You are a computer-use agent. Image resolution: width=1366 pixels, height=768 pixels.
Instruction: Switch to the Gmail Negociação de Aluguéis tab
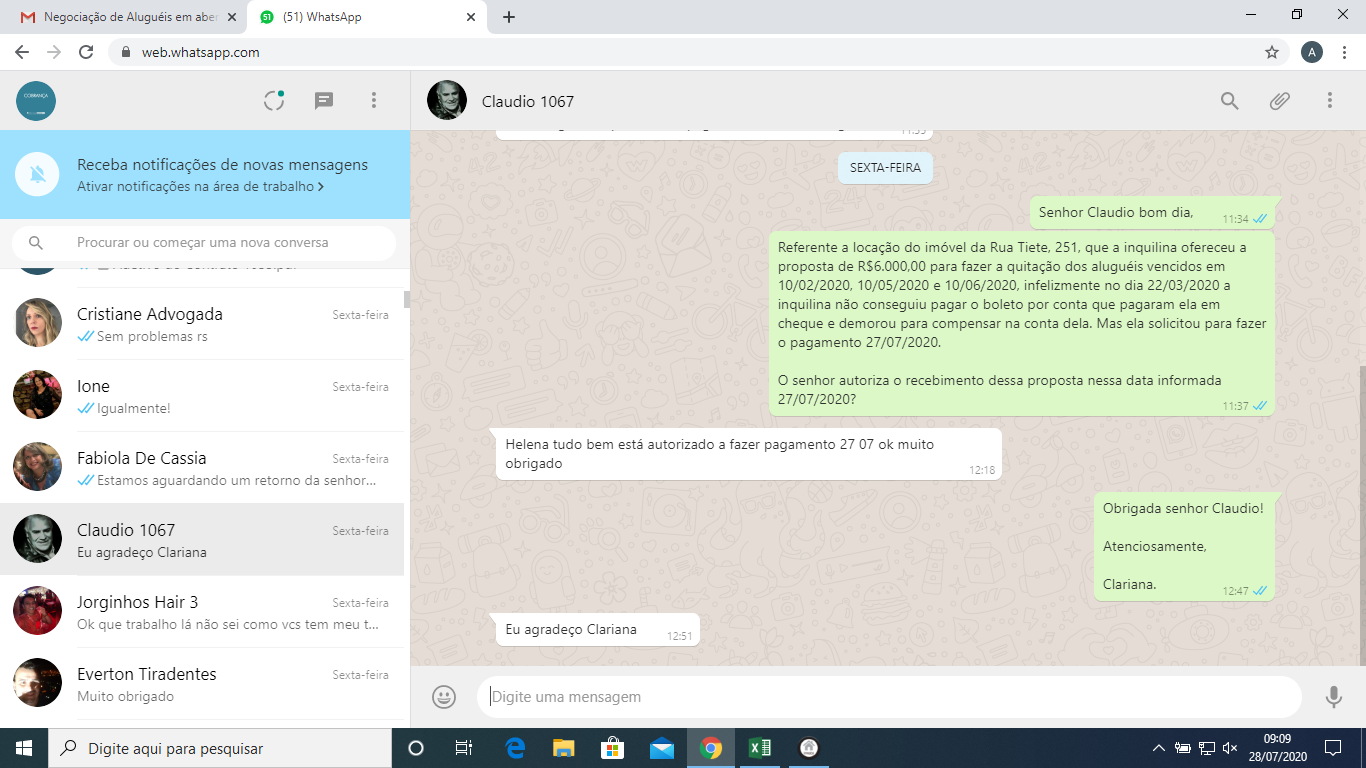pyautogui.click(x=130, y=17)
